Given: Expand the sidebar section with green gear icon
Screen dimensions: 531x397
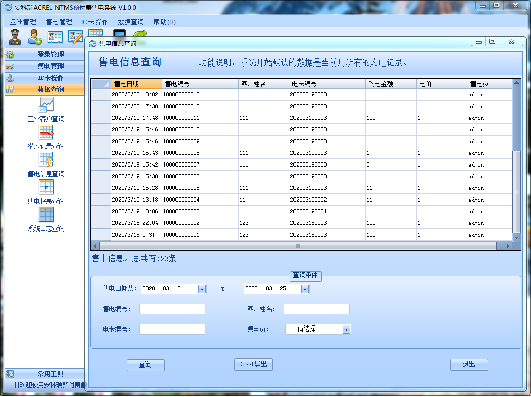Looking at the screenshot, I should click(x=44, y=54).
